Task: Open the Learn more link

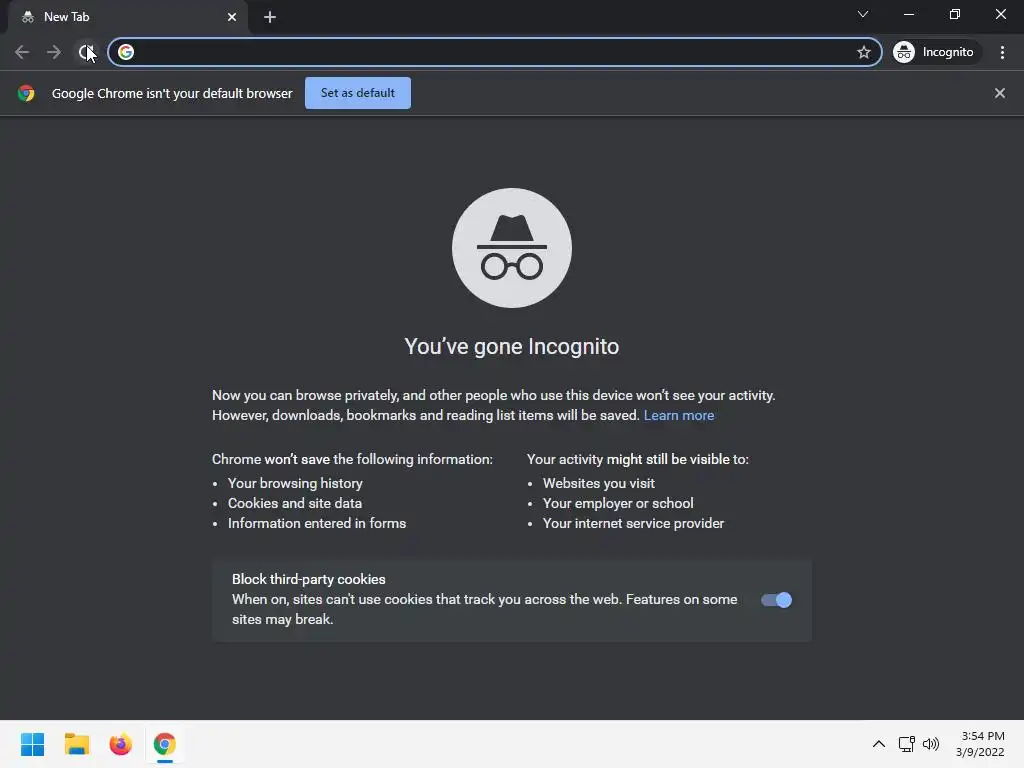Action: click(679, 415)
